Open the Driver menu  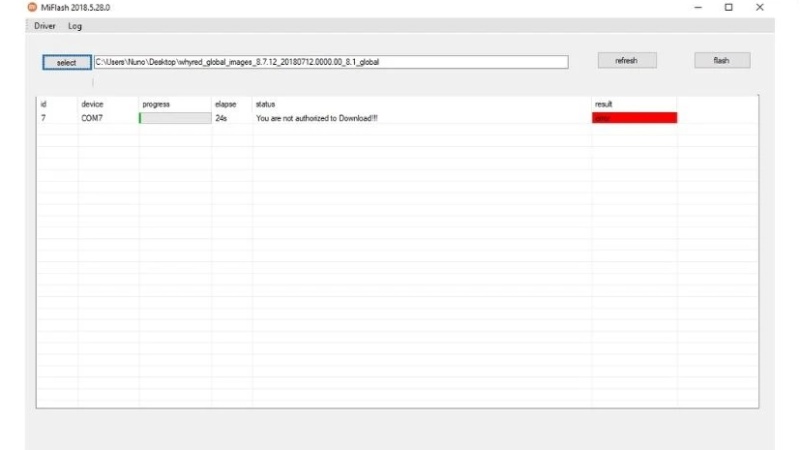tap(44, 26)
